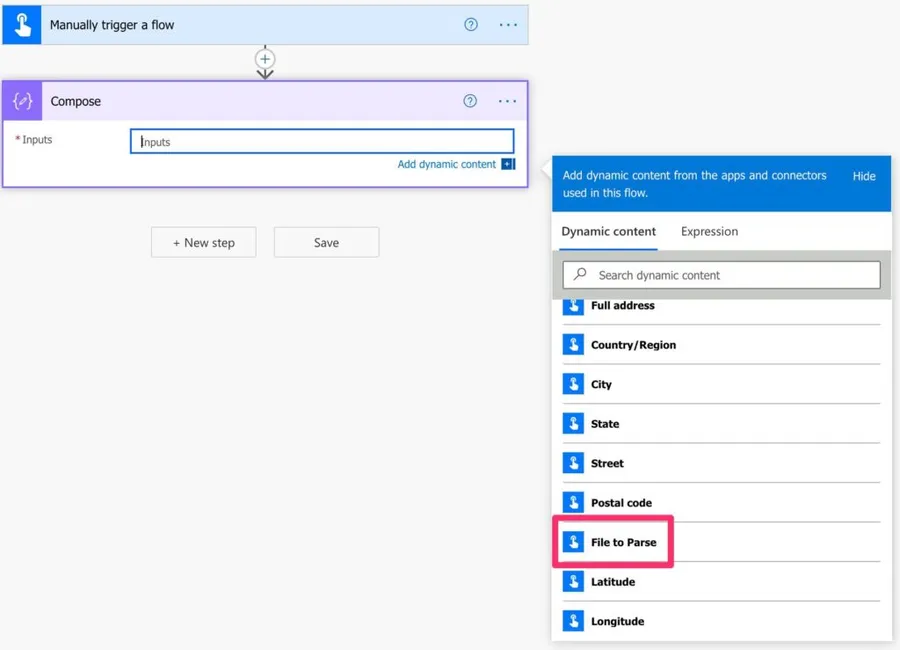Hide the dynamic content panel
Screen dimensions: 900x650
(864, 176)
